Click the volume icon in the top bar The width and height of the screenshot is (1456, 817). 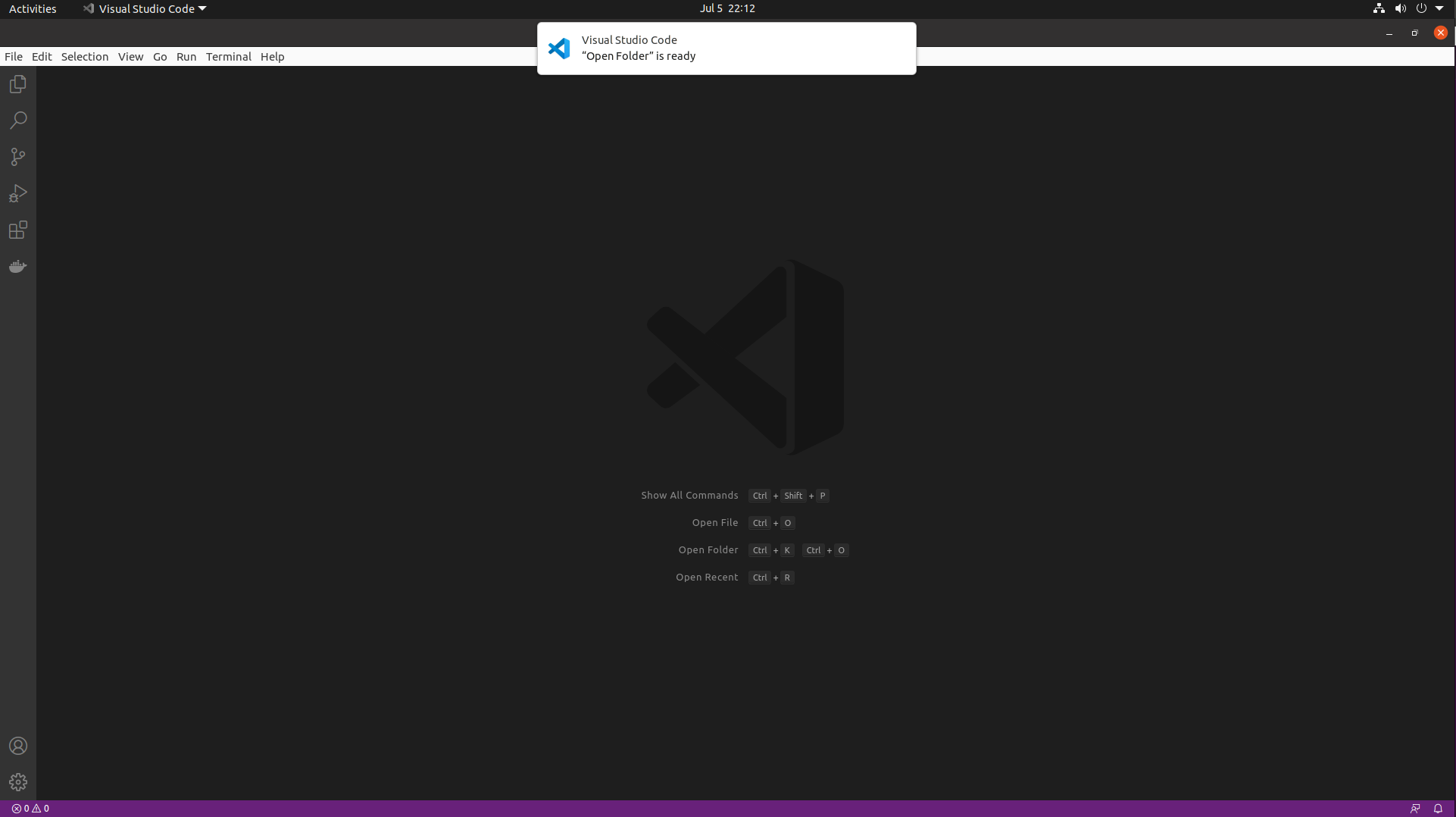[x=1400, y=8]
